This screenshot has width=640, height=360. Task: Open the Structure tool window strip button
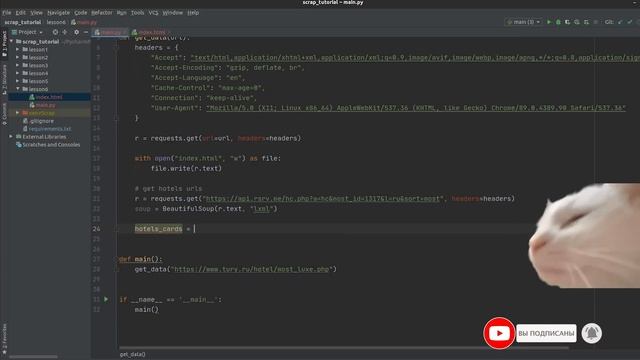[4, 80]
